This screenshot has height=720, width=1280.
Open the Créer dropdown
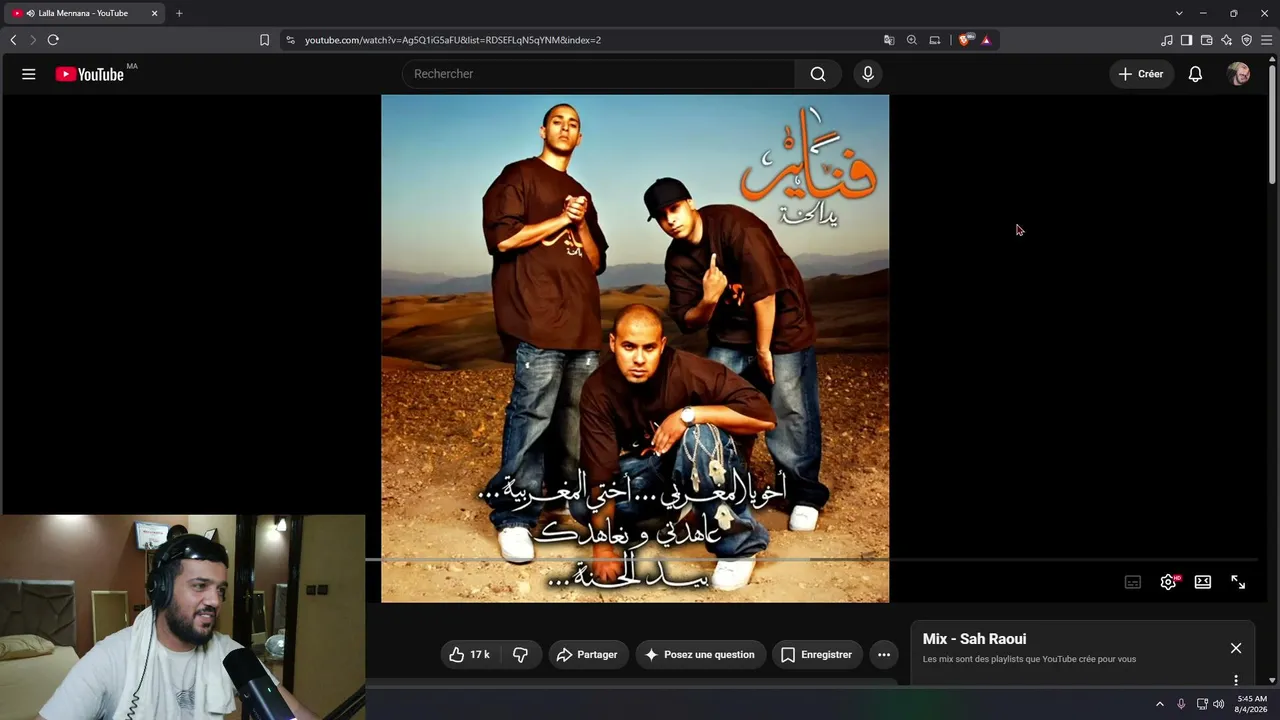tap(1141, 74)
